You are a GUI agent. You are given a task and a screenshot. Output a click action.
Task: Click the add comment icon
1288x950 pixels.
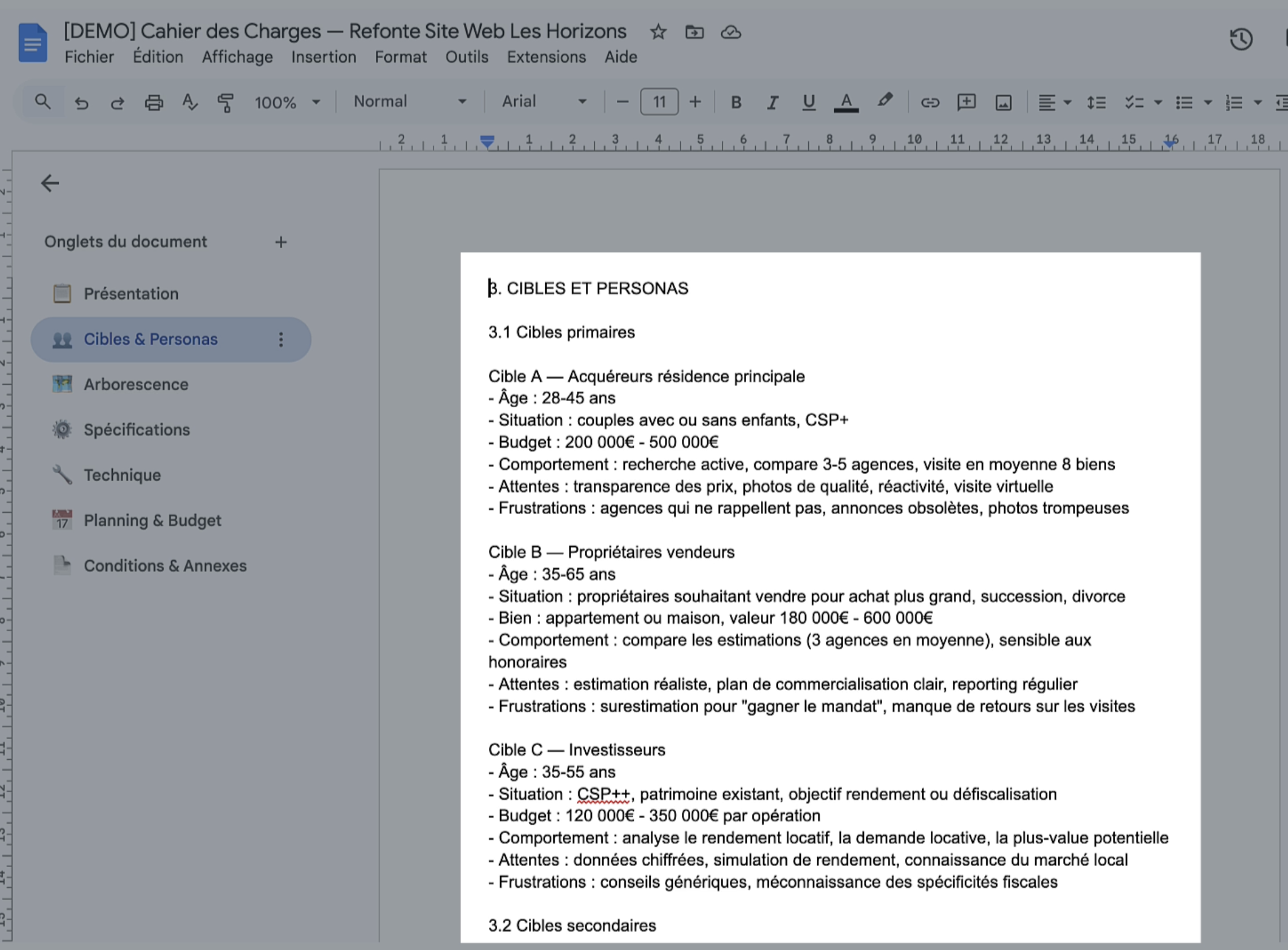[x=966, y=102]
